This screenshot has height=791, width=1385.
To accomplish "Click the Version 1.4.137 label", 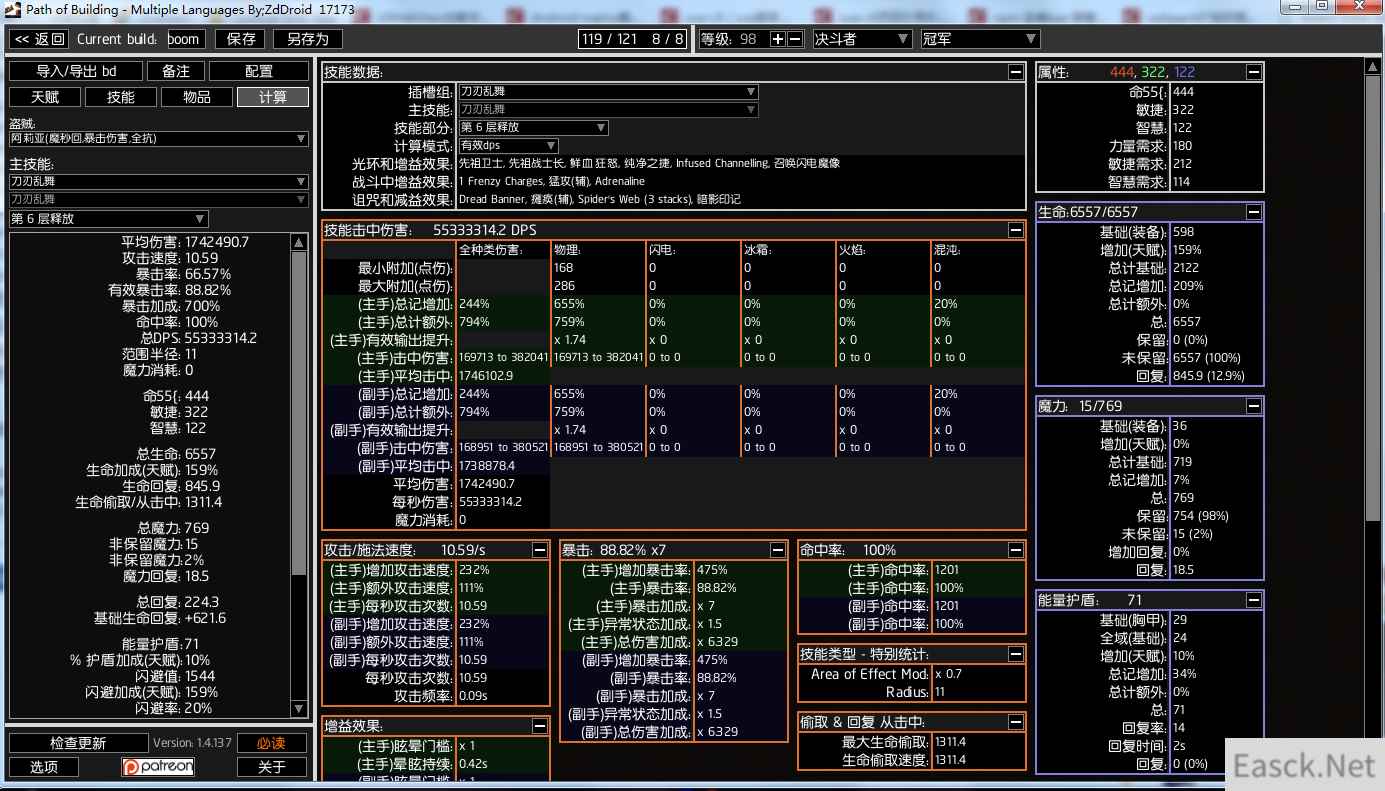I will point(192,743).
